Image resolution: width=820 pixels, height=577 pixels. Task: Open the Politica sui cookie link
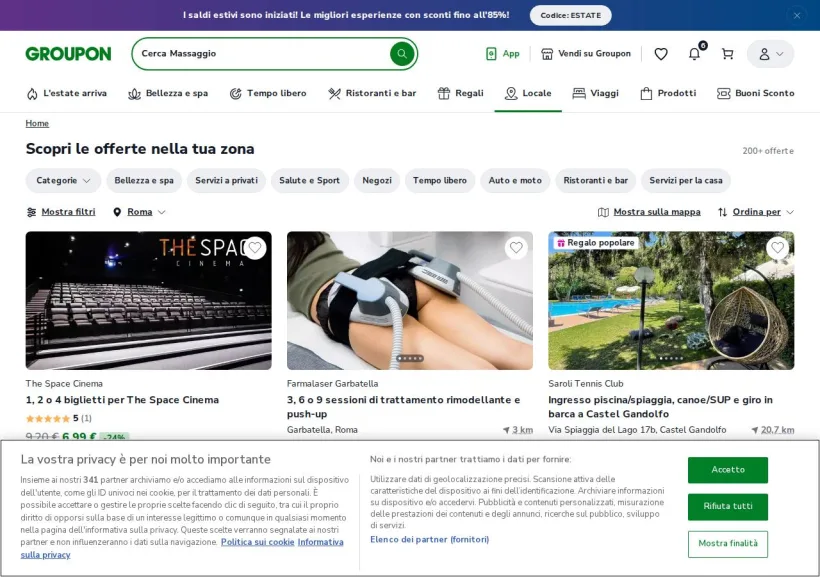[x=257, y=542]
